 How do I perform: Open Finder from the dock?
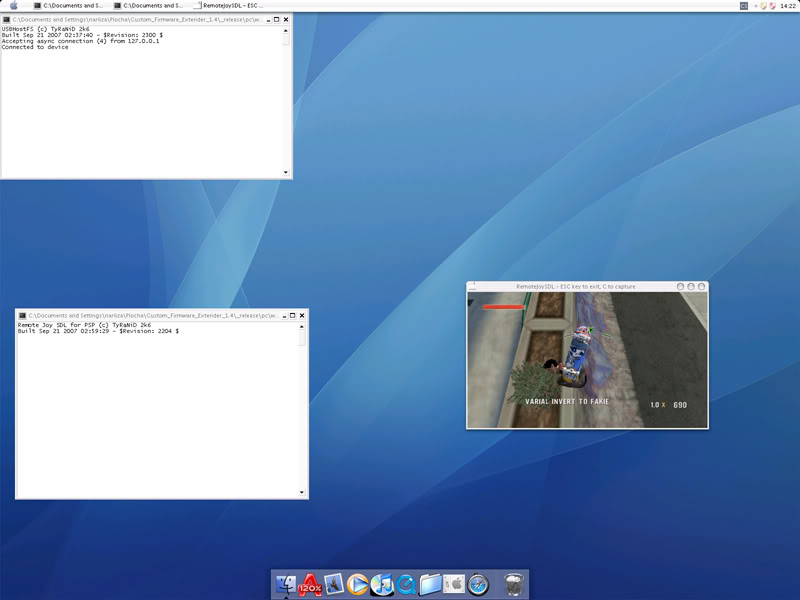pyautogui.click(x=286, y=584)
